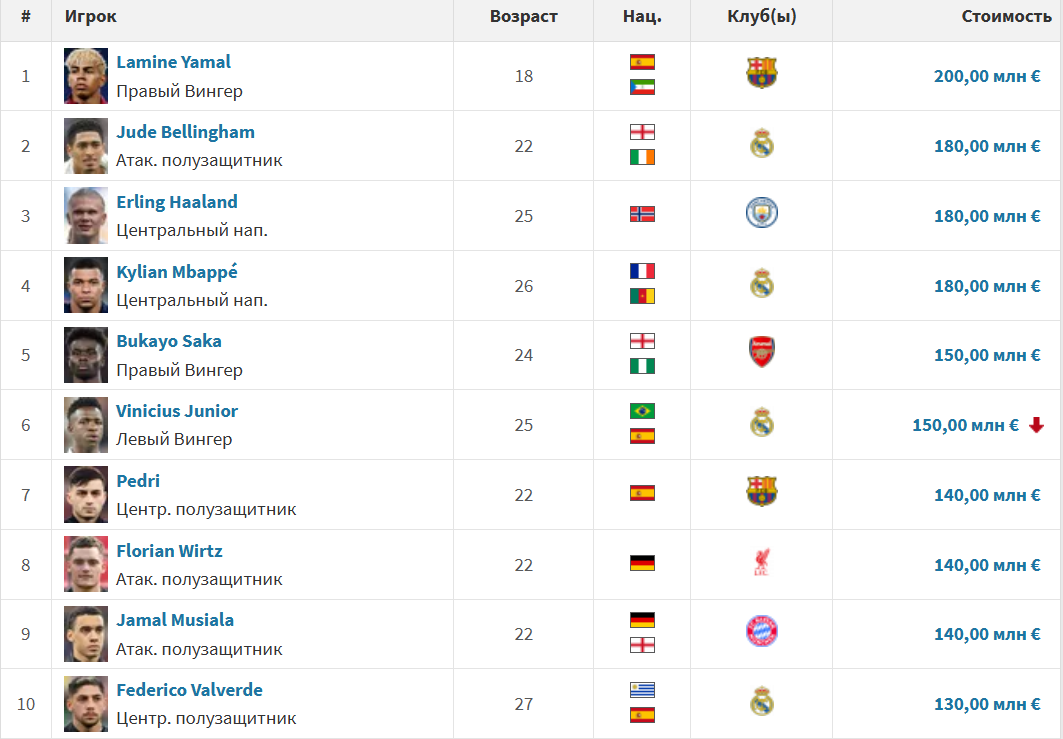Open Federico Valverde player name link
The width and height of the screenshot is (1063, 739).
pos(189,690)
